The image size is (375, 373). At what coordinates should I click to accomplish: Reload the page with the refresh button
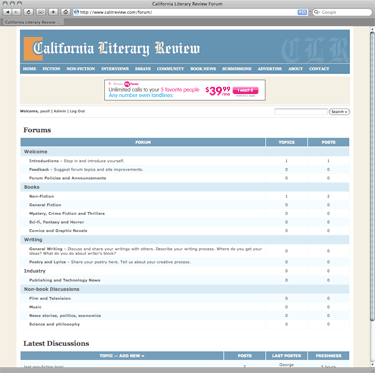click(x=28, y=12)
